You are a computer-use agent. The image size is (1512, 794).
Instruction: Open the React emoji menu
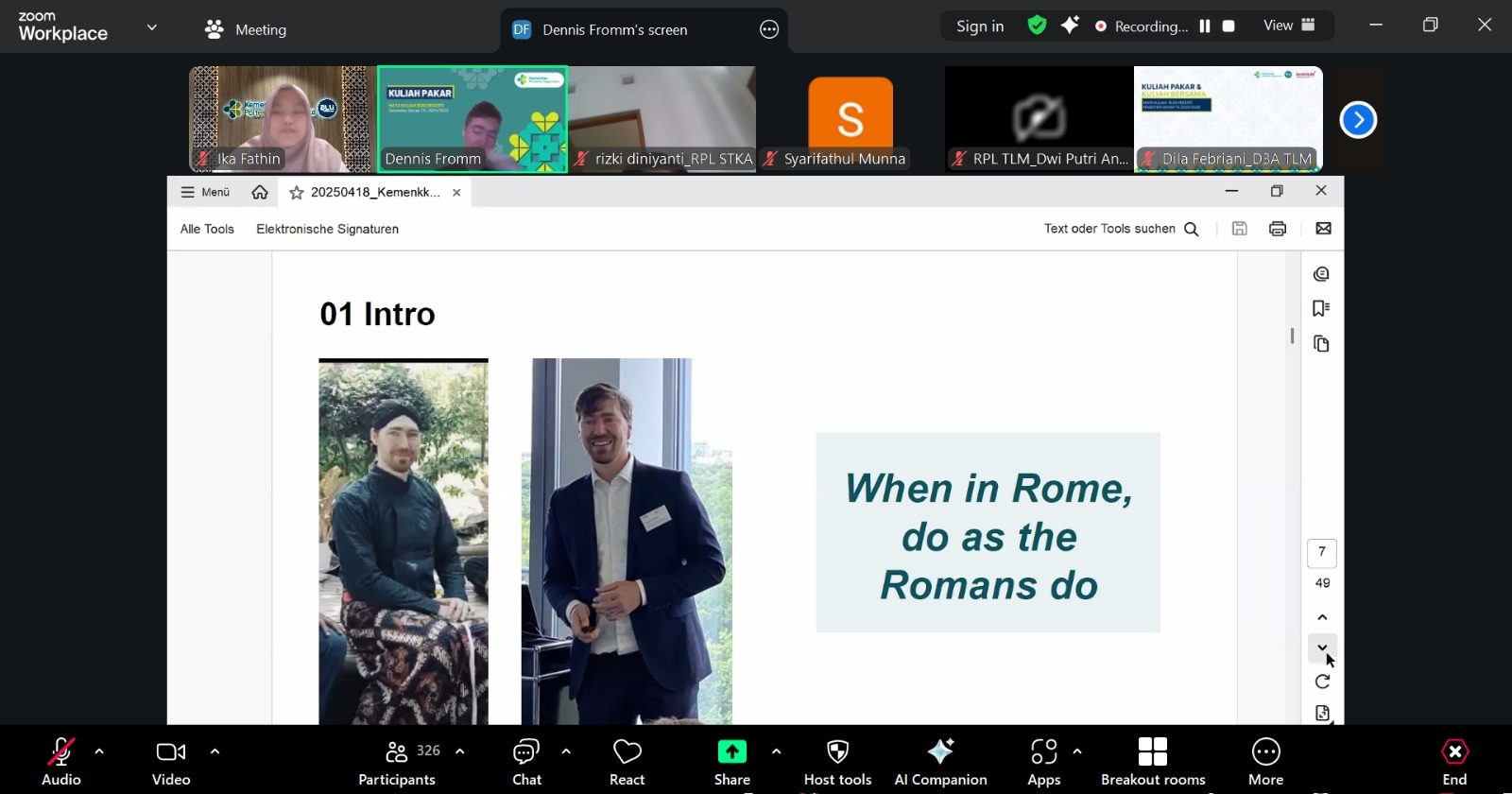(x=627, y=761)
